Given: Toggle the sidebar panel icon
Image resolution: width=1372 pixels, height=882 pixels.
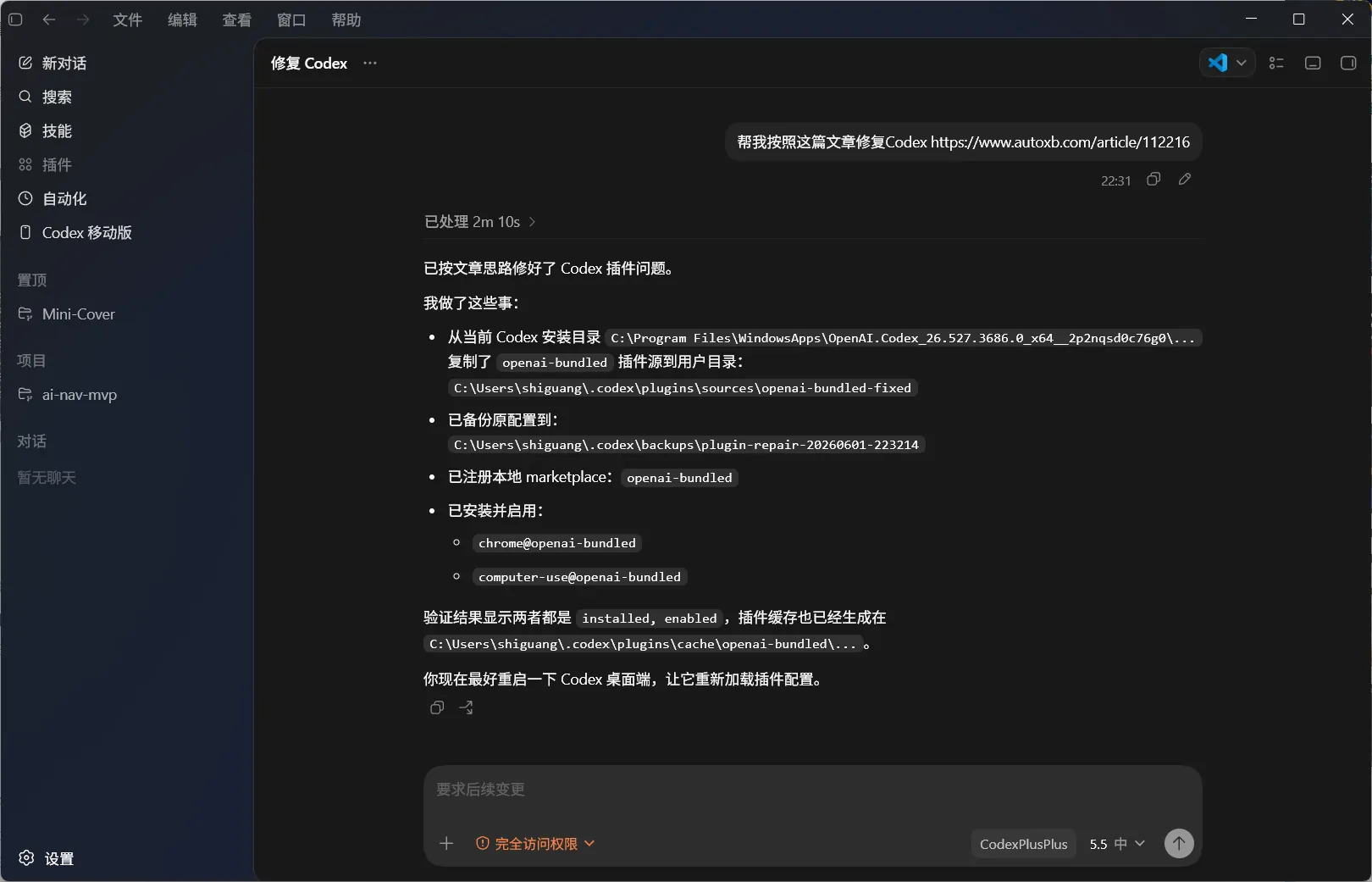Looking at the screenshot, I should point(15,19).
